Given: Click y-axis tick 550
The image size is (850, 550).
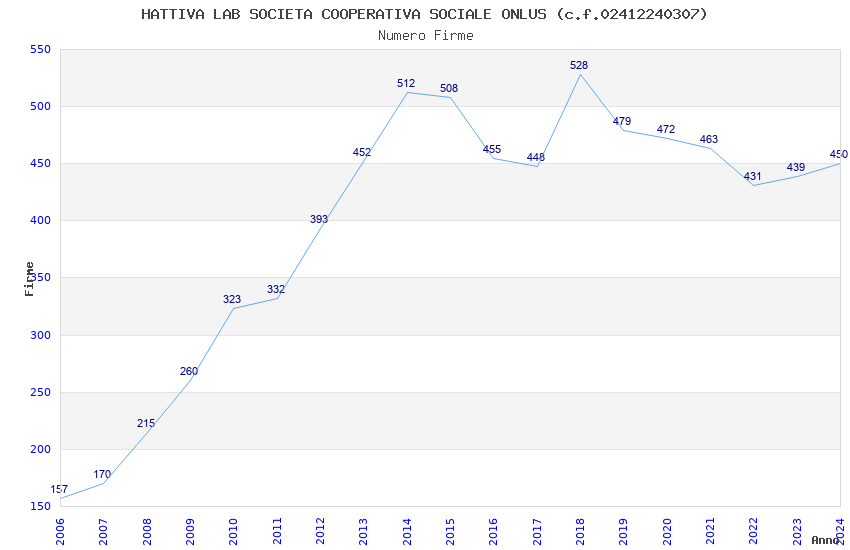Looking at the screenshot, I should point(40,49).
